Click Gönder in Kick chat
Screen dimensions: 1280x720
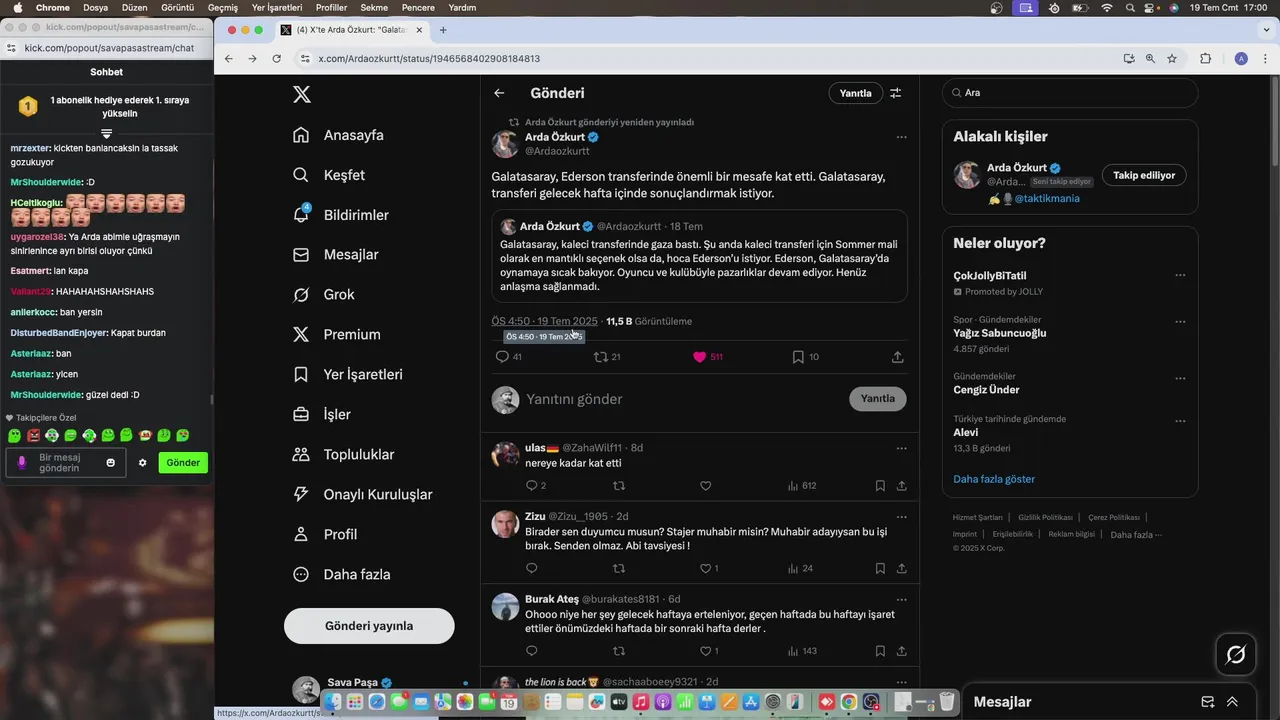pos(183,463)
